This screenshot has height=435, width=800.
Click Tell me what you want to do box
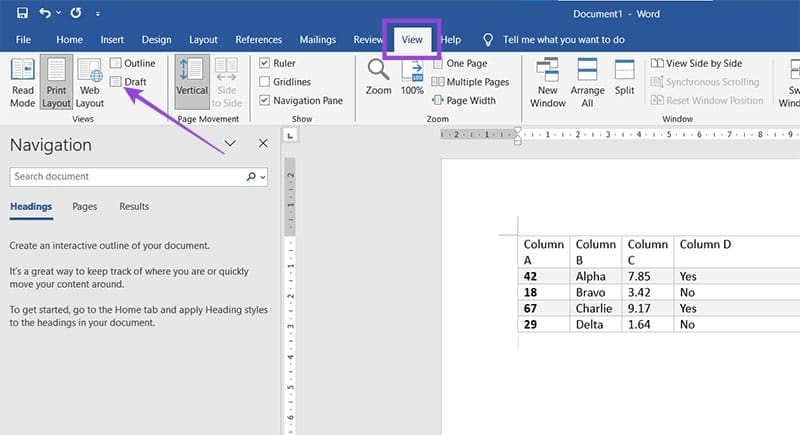563,39
